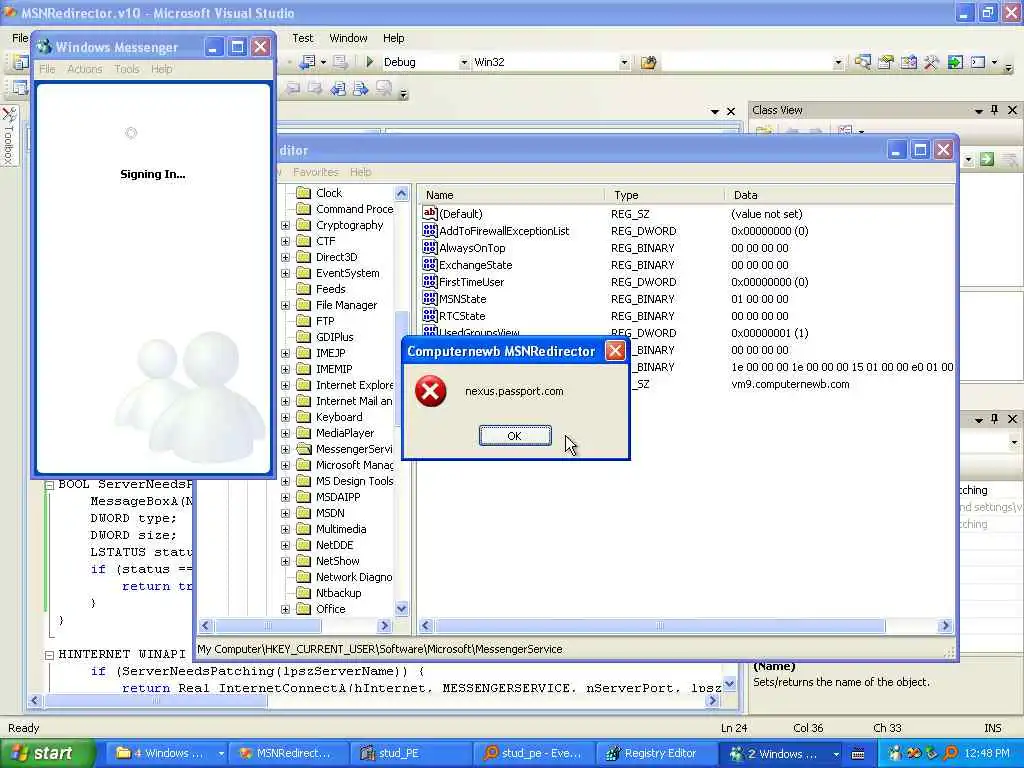
Task: Click the Type column header
Action: (x=665, y=195)
